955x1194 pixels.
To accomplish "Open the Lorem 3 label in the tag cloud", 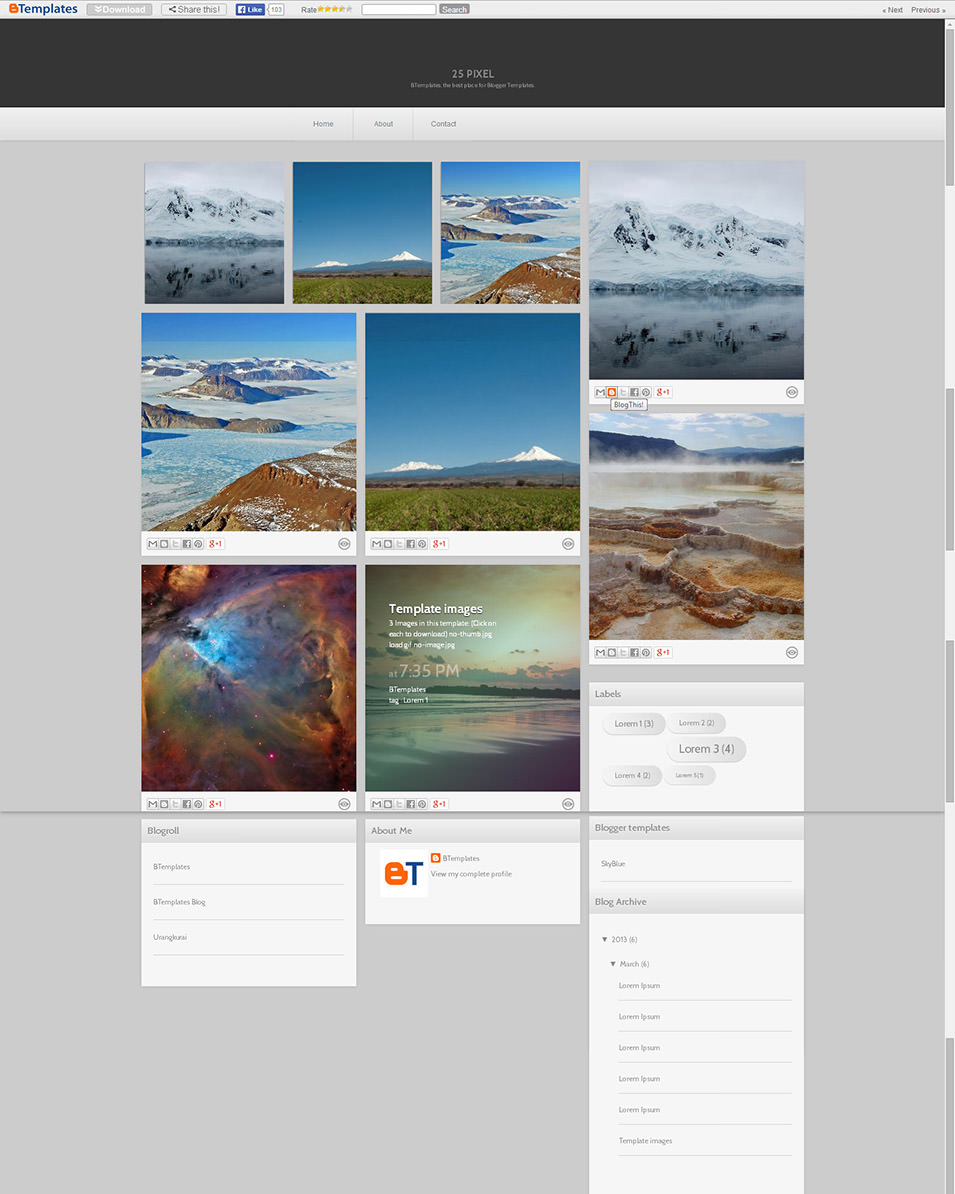I will click(705, 748).
